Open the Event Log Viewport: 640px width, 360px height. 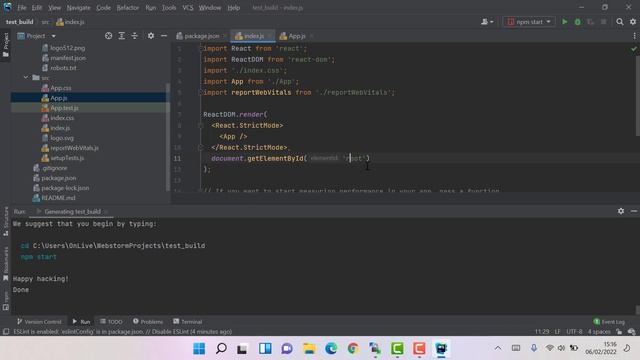(x=609, y=322)
